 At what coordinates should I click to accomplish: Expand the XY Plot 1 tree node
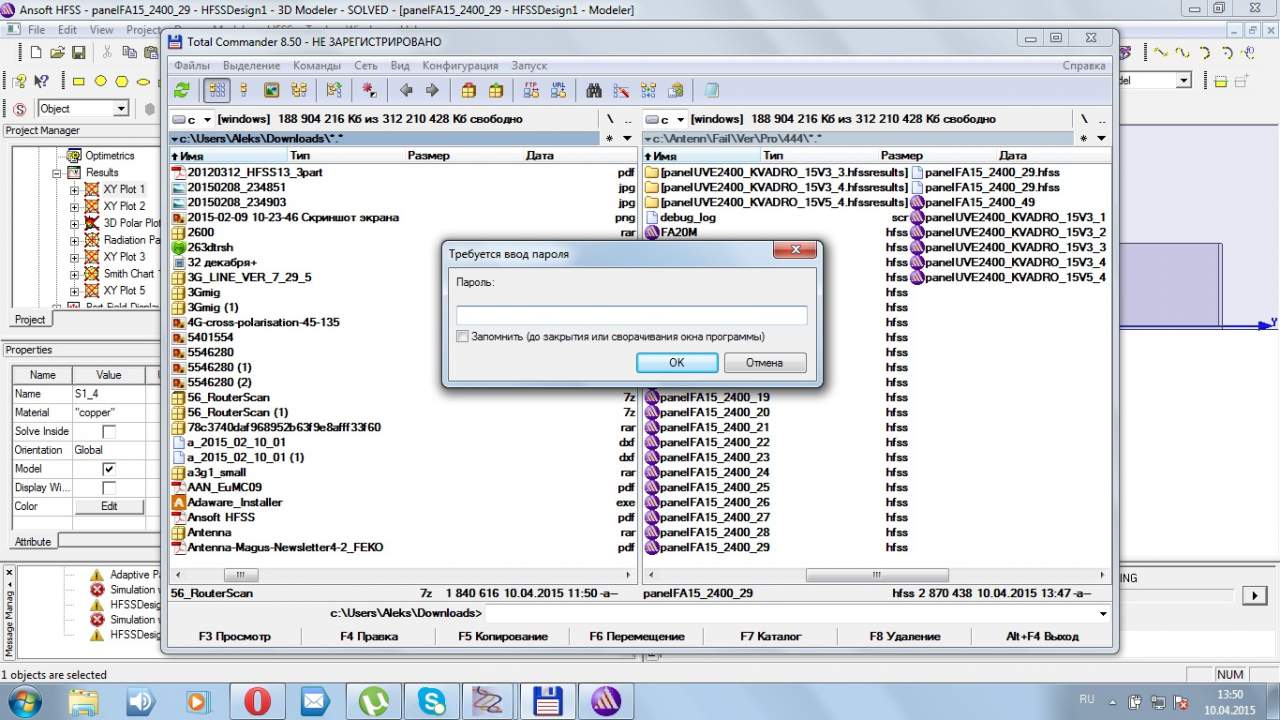(x=74, y=190)
